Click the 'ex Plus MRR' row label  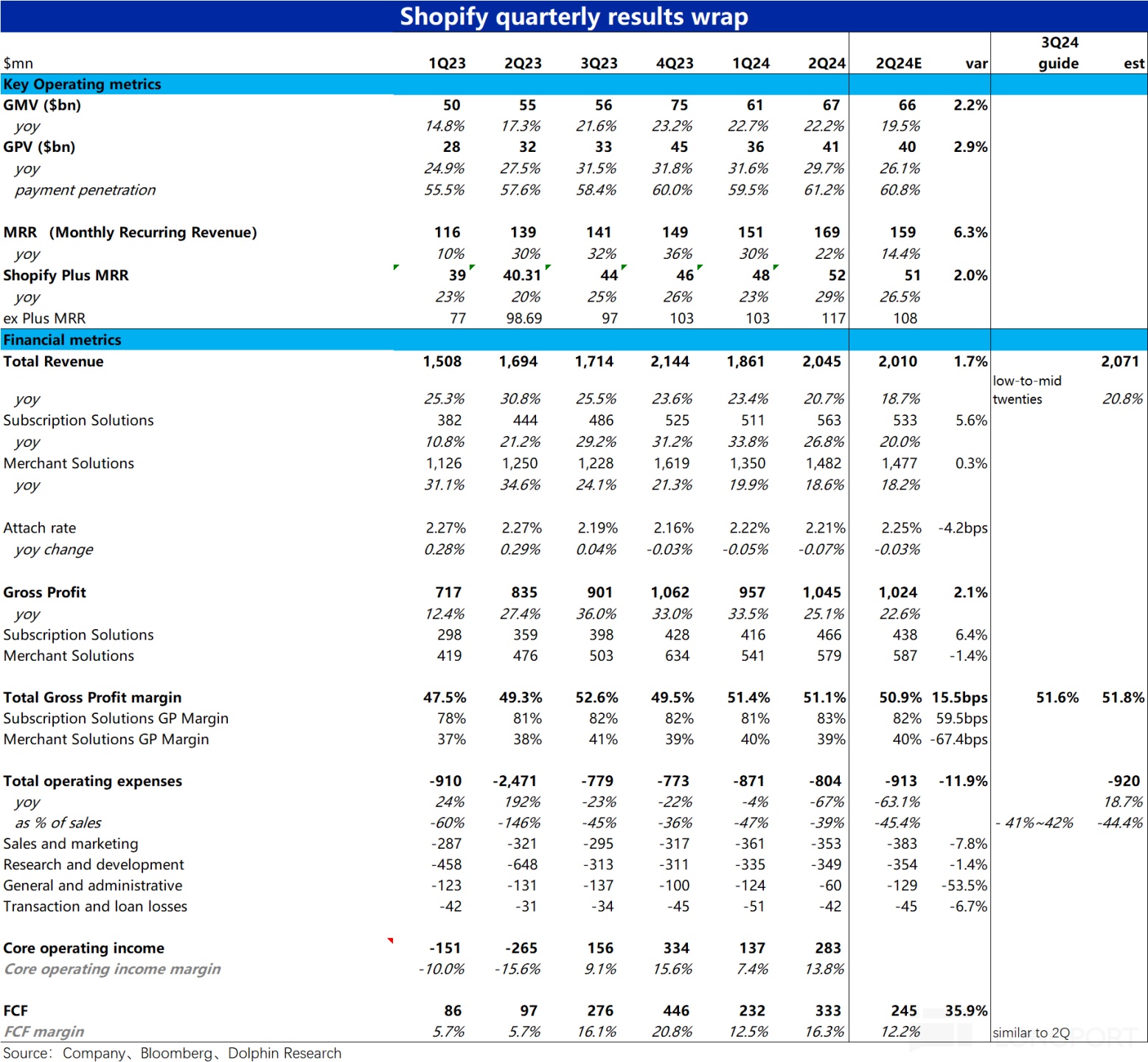44,319
